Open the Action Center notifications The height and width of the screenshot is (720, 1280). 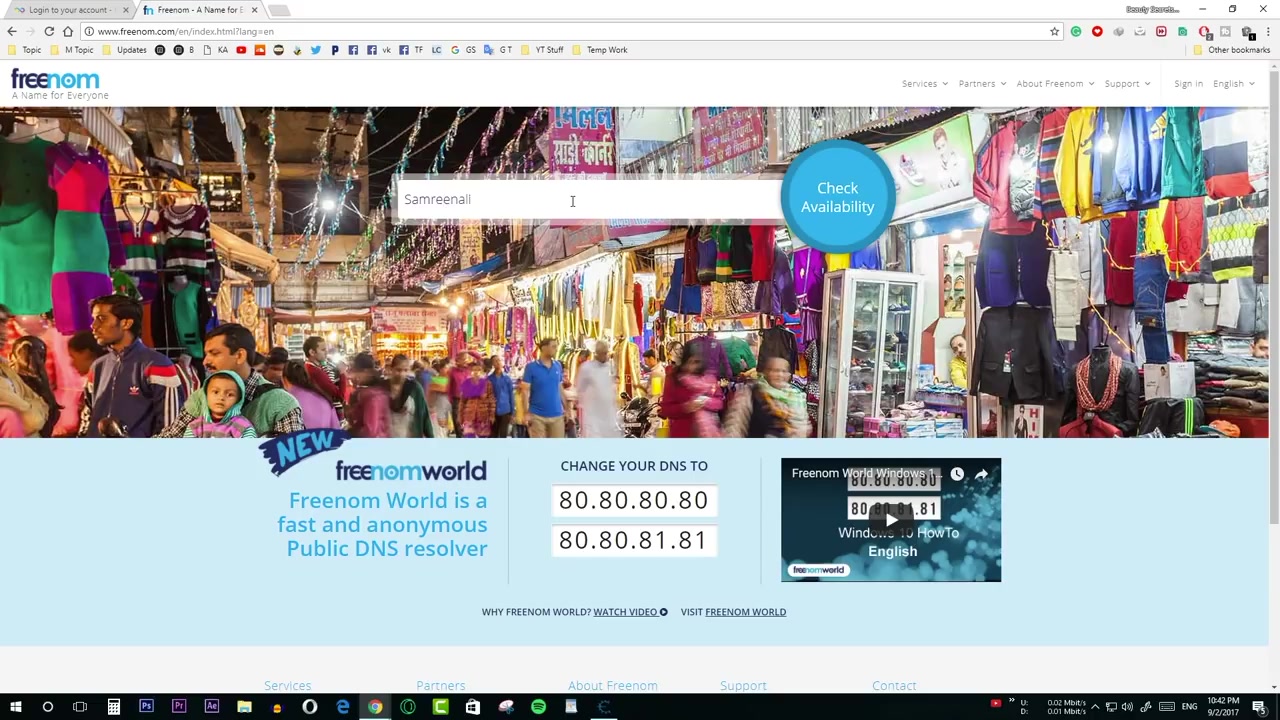pos(1259,707)
